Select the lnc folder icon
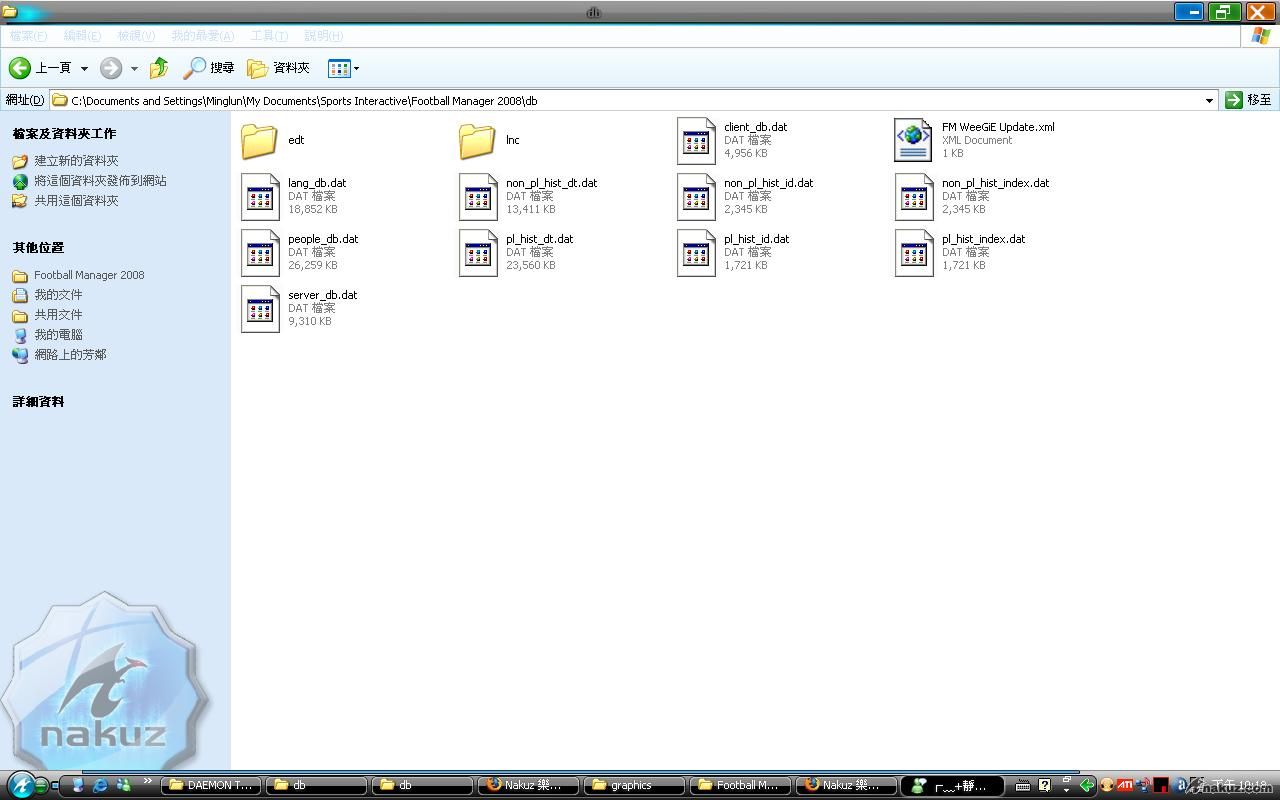Viewport: 1280px width, 800px height. [x=477, y=140]
